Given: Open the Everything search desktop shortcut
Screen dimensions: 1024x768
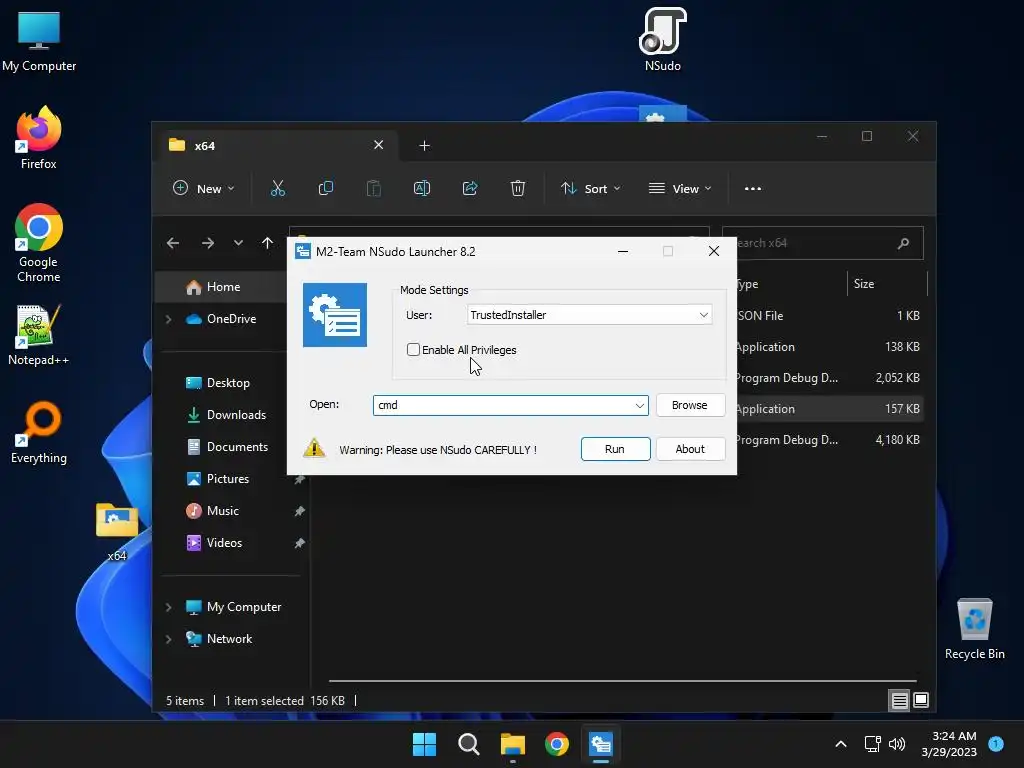Looking at the screenshot, I should (39, 432).
